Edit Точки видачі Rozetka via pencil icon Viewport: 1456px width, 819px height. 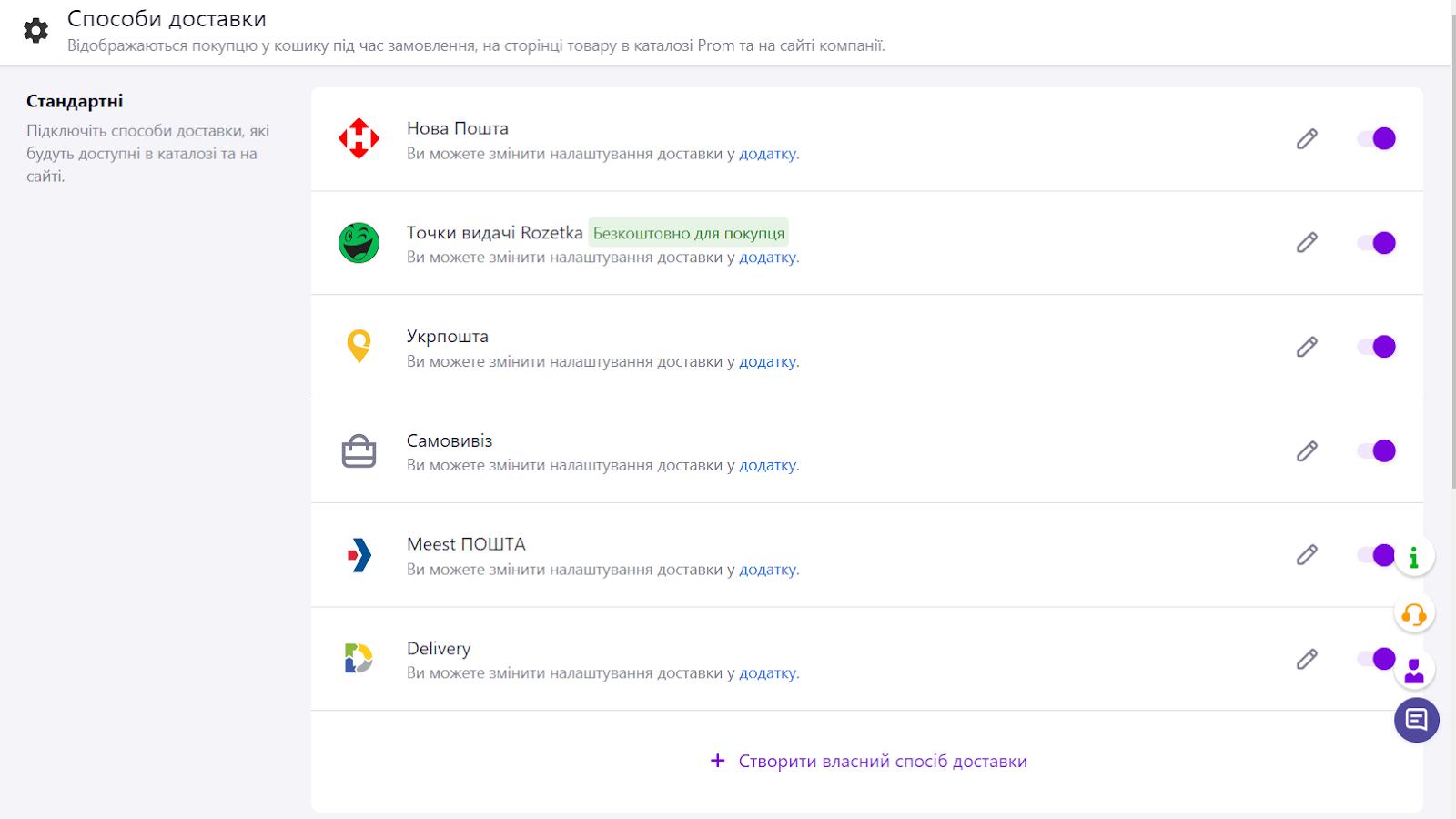(x=1307, y=243)
